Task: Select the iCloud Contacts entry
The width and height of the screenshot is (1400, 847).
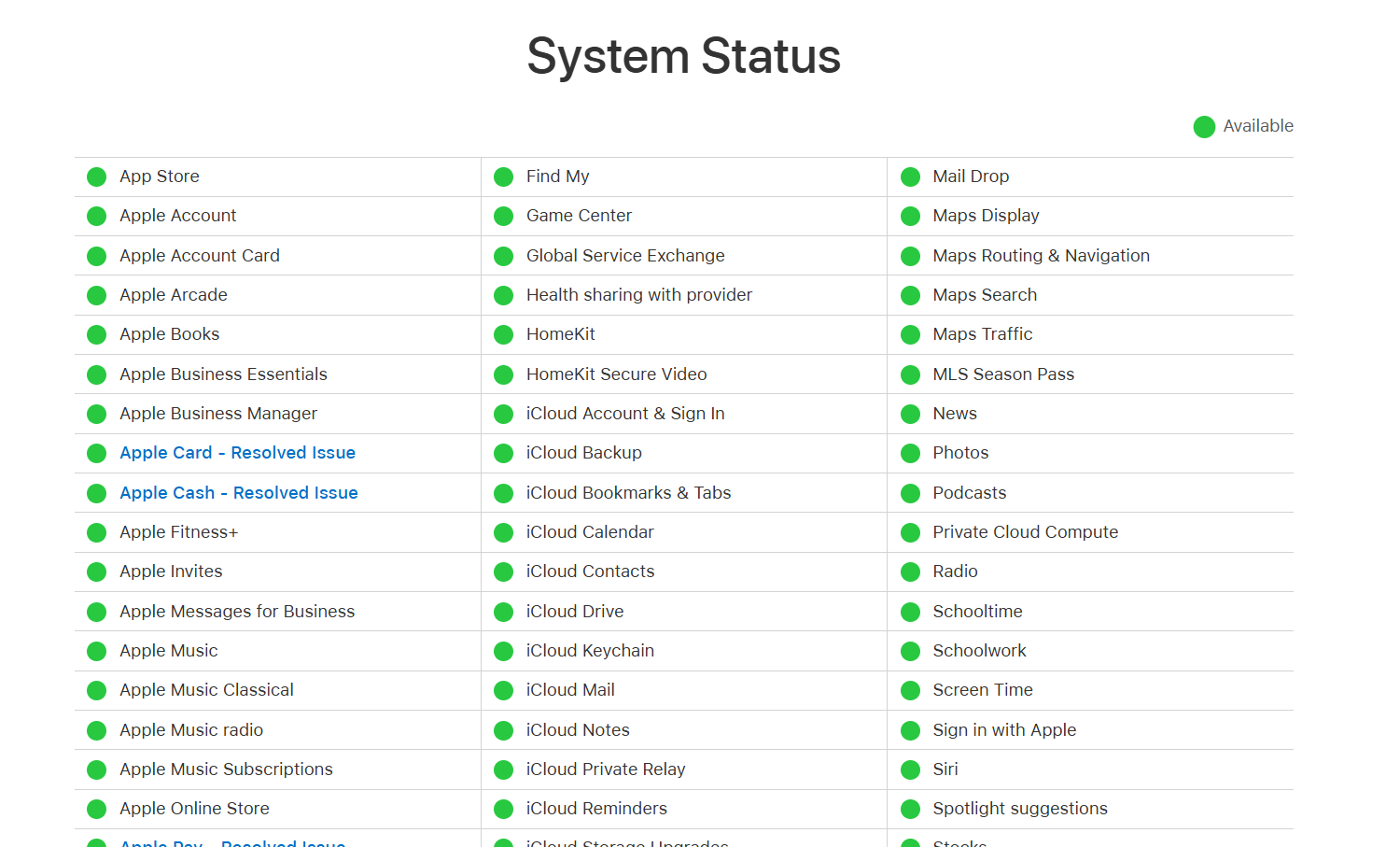Action: click(591, 572)
